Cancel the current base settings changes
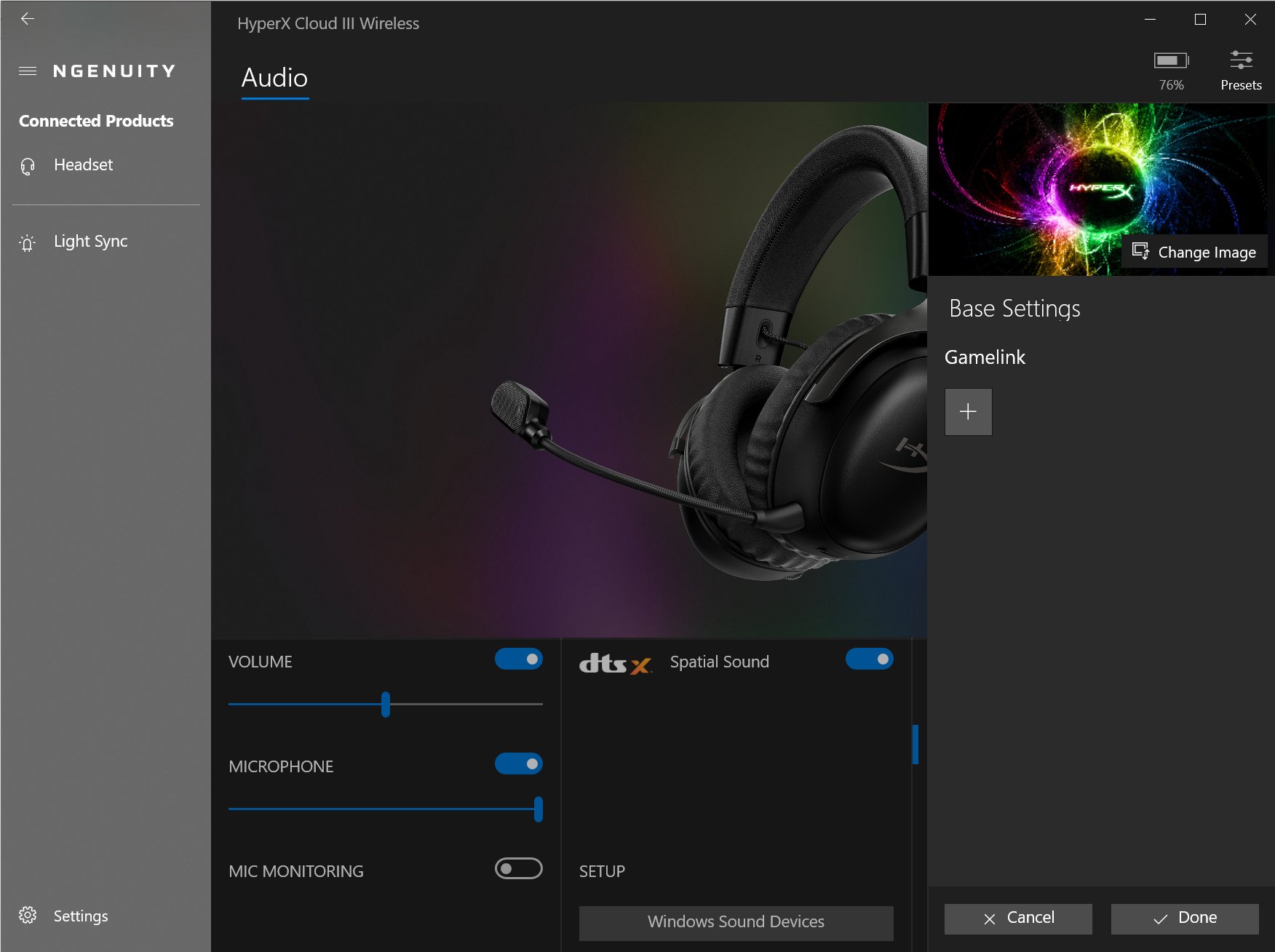 (x=1017, y=918)
